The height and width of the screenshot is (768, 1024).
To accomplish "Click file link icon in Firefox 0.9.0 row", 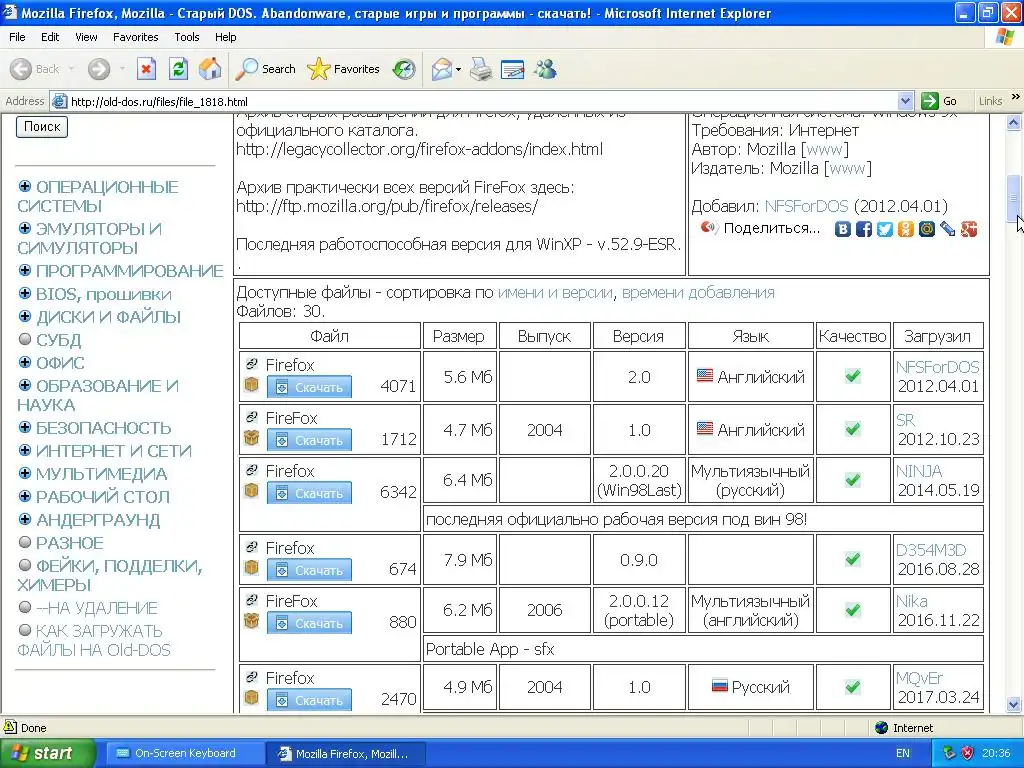I will (x=251, y=547).
